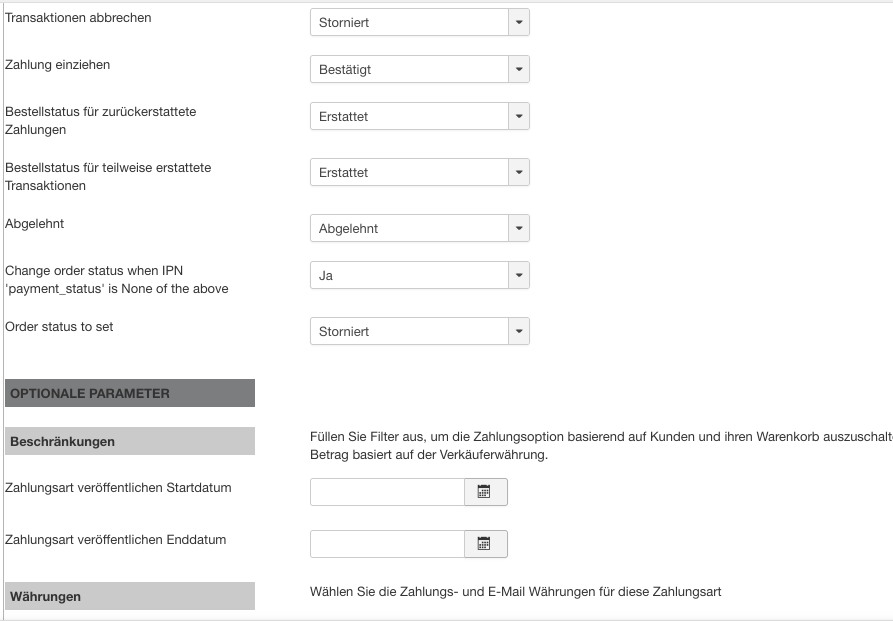893x621 pixels.
Task: Select the Beschränkungen section header
Action: tap(130, 441)
